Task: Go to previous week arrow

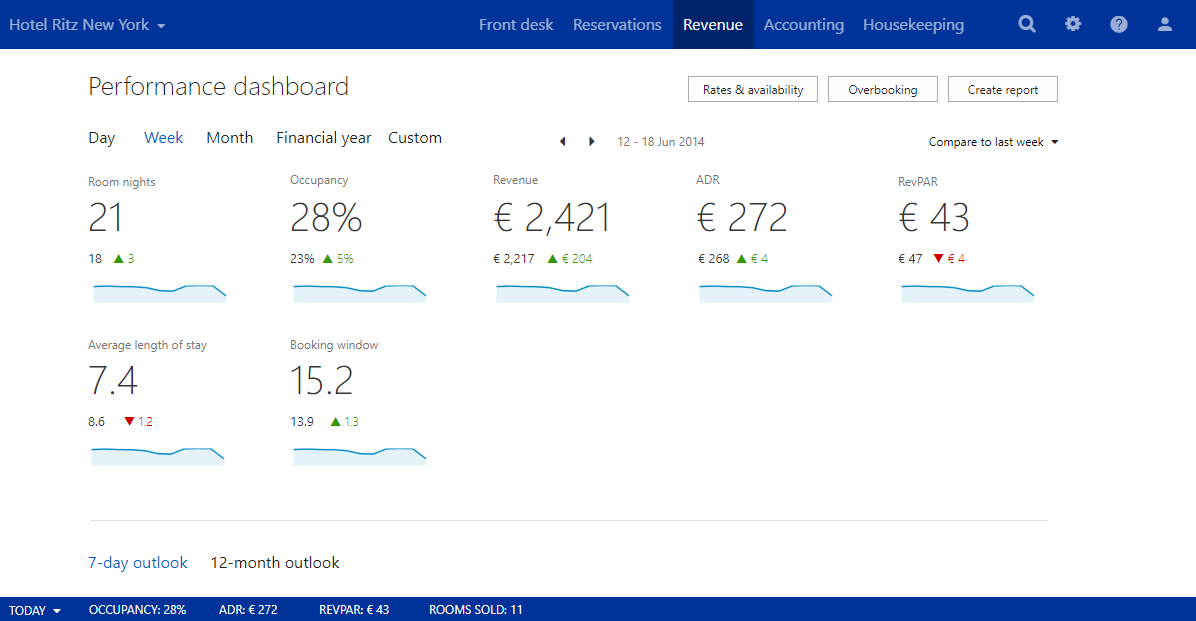Action: pyautogui.click(x=563, y=141)
